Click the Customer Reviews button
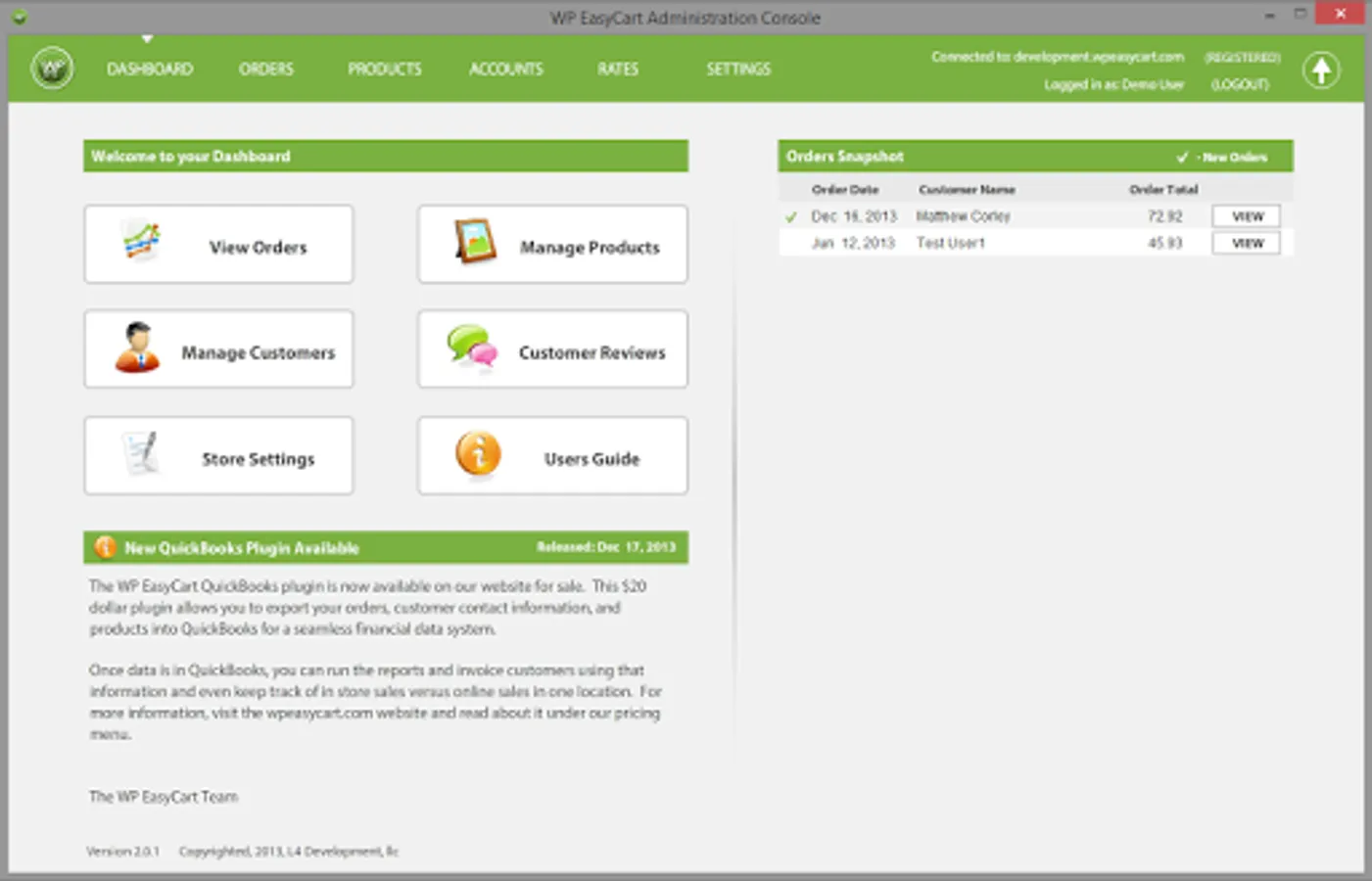The image size is (1372, 881). (552, 349)
